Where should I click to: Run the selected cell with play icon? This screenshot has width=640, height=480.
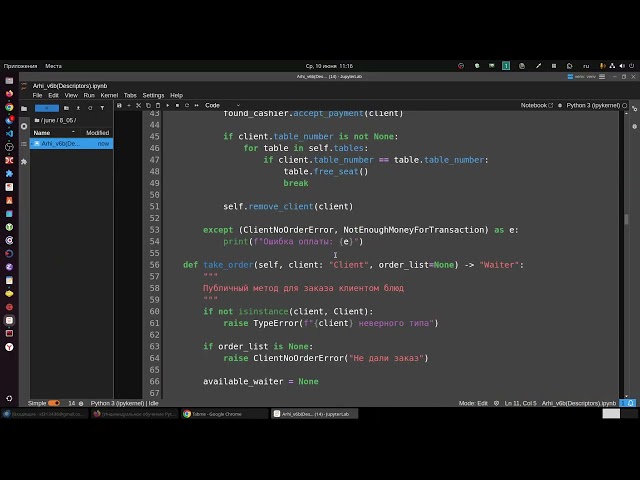tap(167, 105)
